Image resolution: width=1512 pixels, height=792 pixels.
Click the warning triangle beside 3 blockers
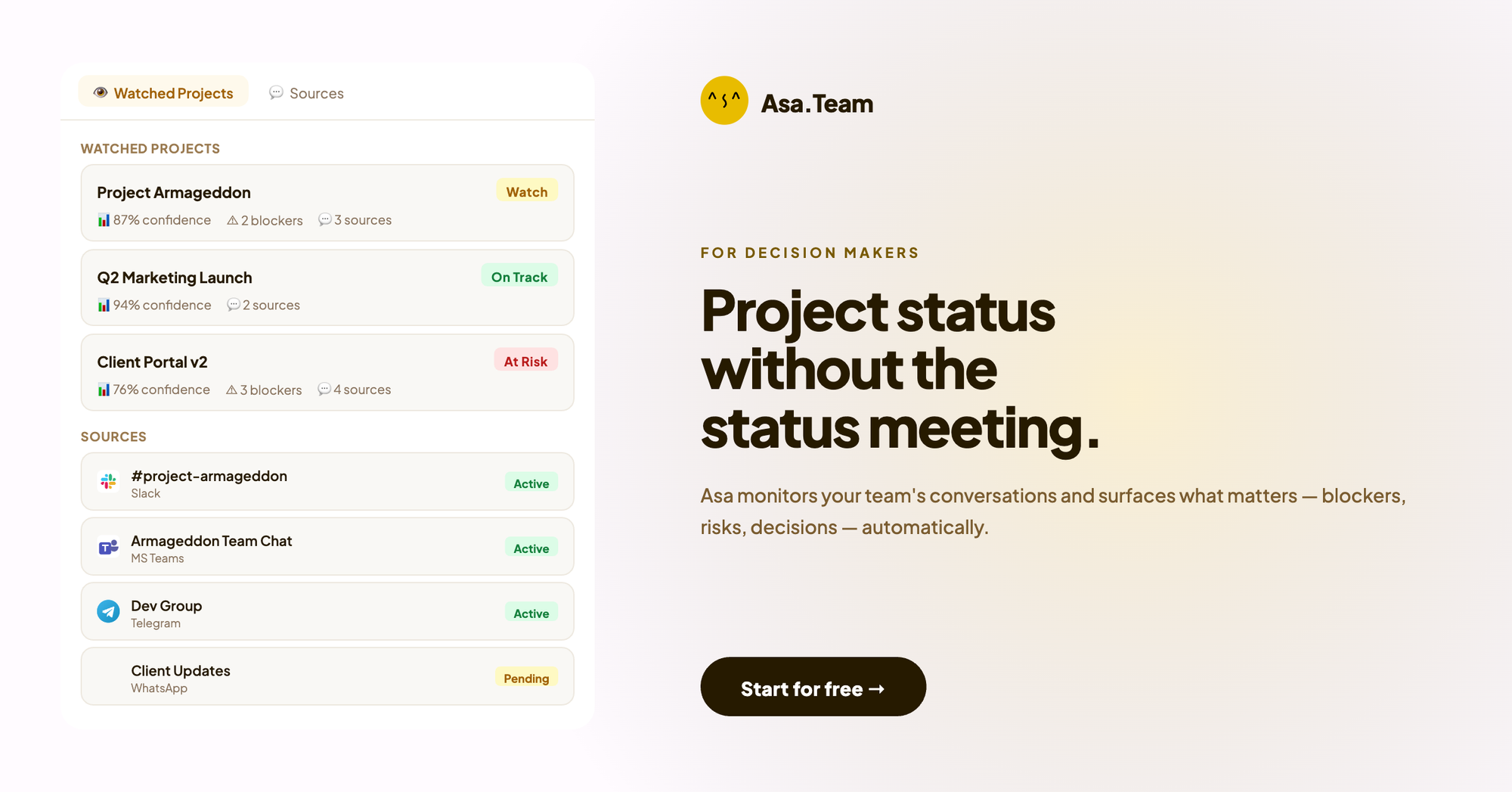pos(231,390)
